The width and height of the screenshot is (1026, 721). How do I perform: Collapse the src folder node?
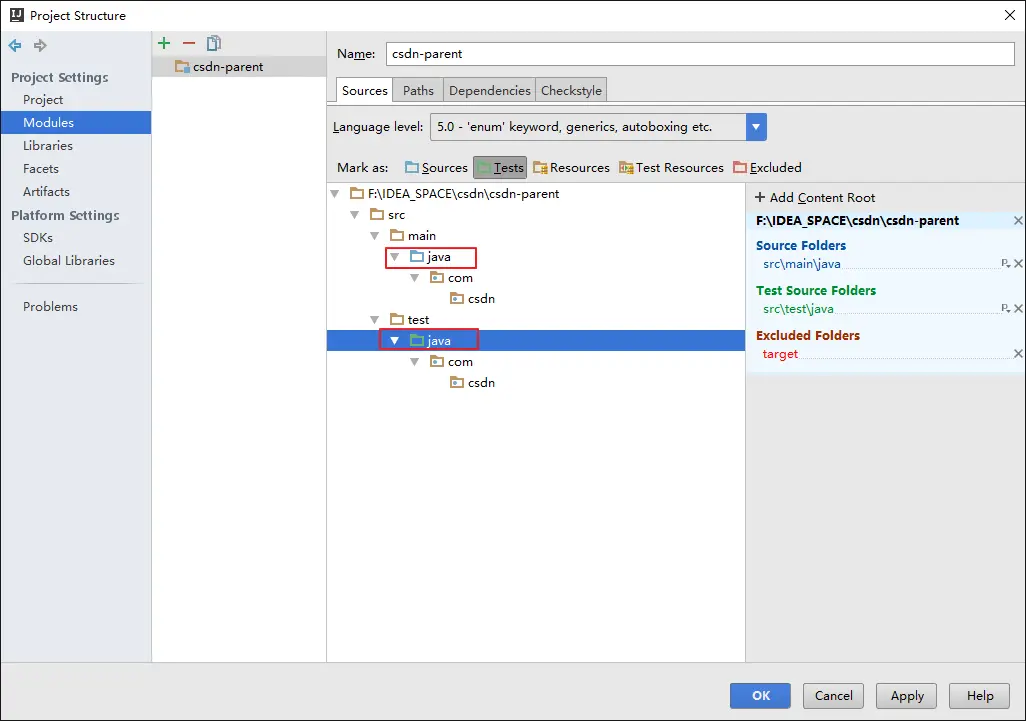(x=355, y=215)
